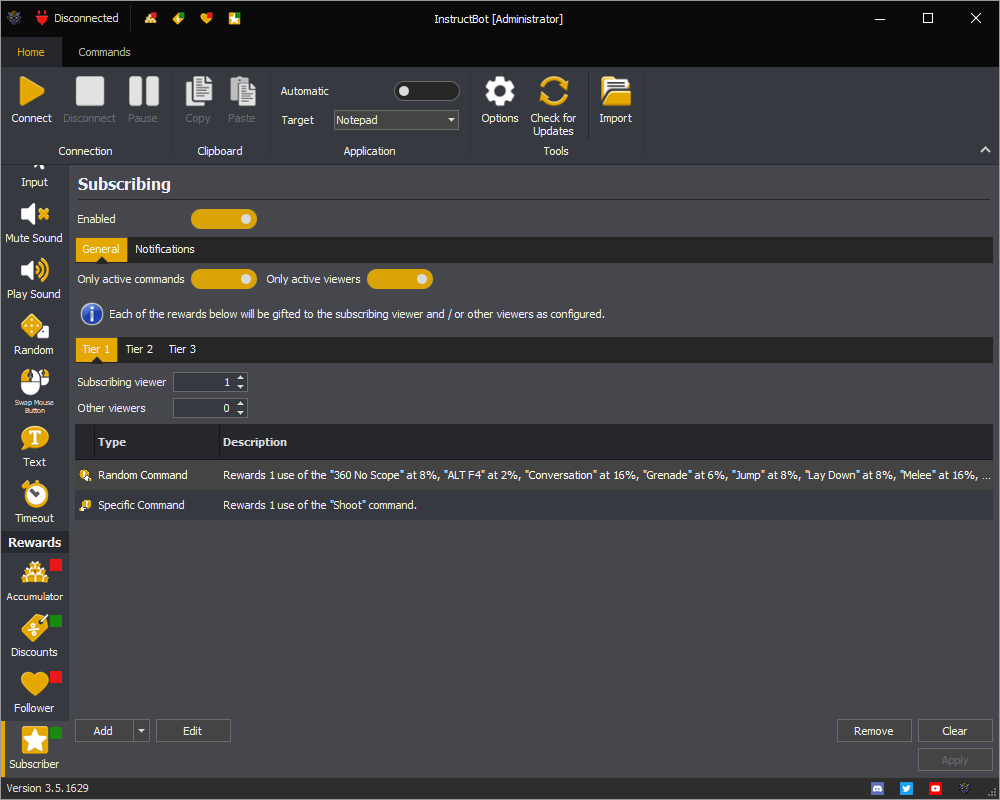Click the follower heart status icon in title bar
The height and width of the screenshot is (800, 1000).
[x=206, y=19]
